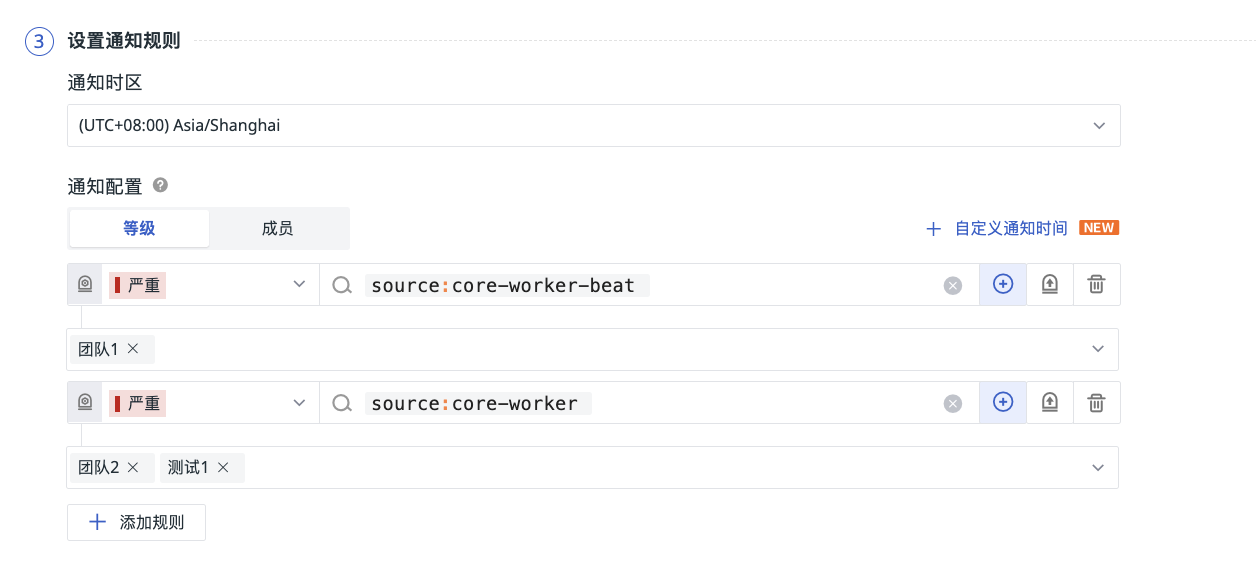Click the upload icon on the core-worker-beat rule
Image resolution: width=1256 pixels, height=566 pixels.
(1050, 285)
